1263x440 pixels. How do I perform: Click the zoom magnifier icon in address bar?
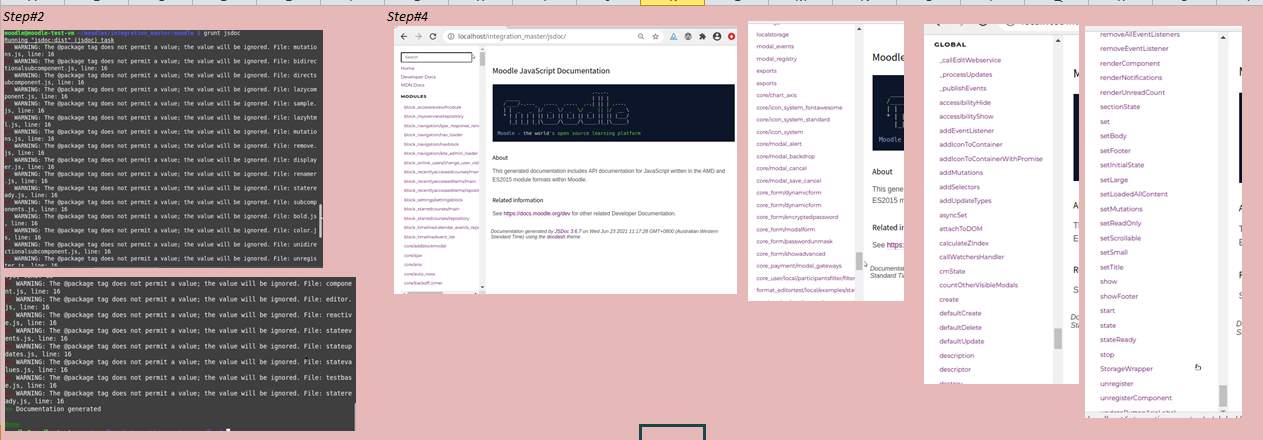pos(641,37)
